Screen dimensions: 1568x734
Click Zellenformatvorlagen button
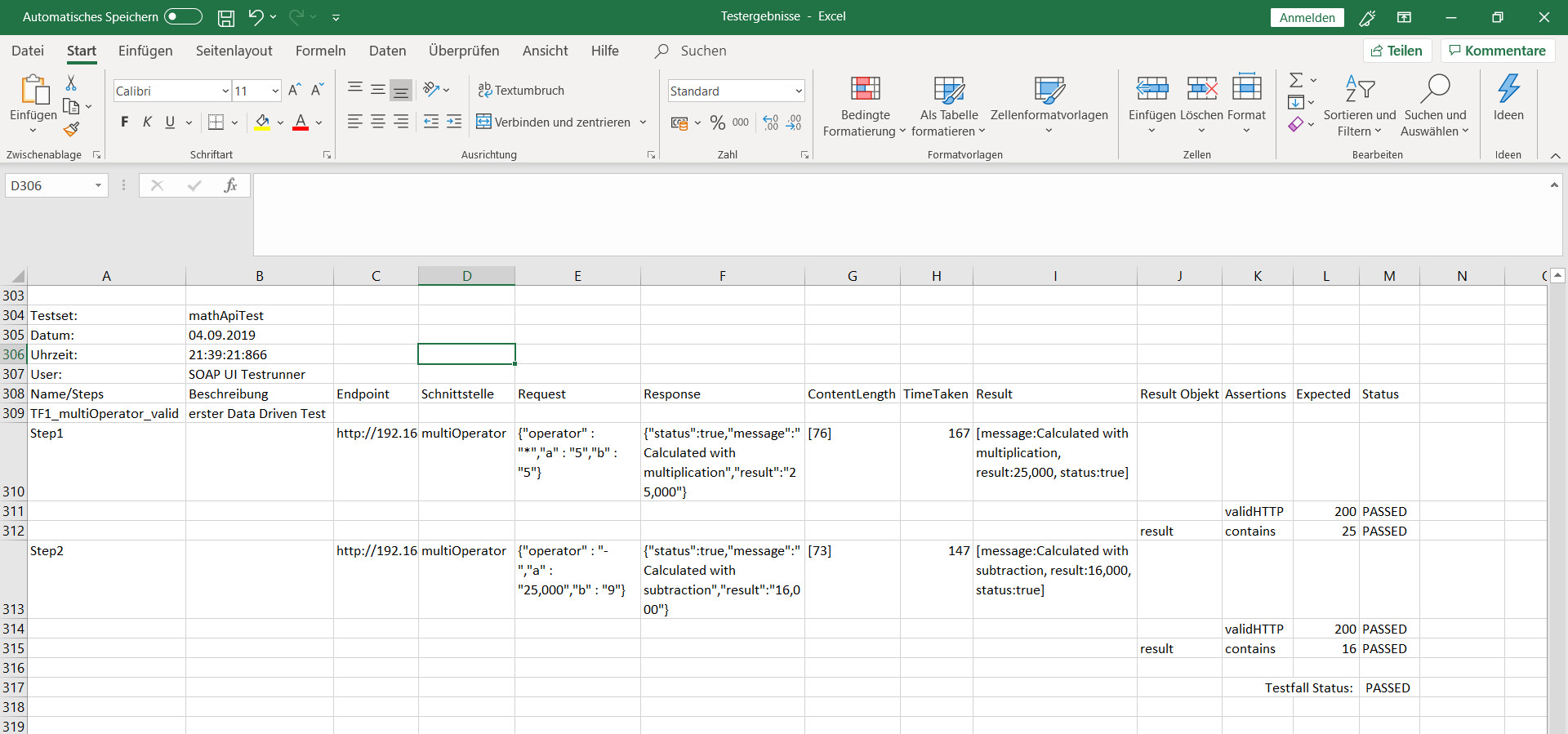1049,106
